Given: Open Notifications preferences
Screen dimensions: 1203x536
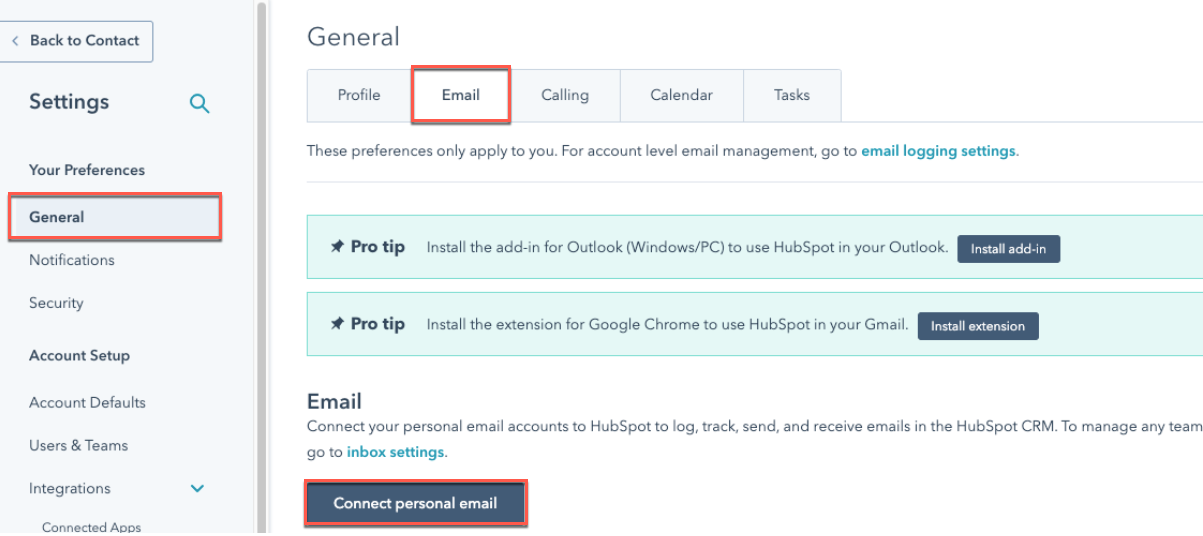Looking at the screenshot, I should (x=72, y=260).
